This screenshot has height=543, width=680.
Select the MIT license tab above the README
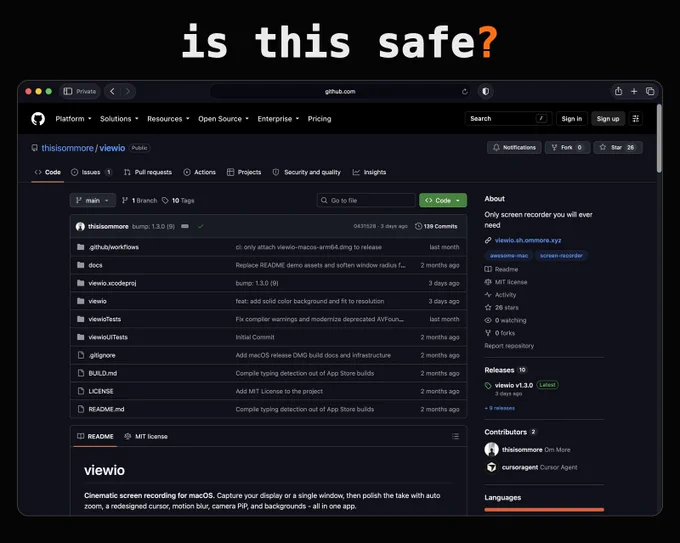tap(146, 436)
